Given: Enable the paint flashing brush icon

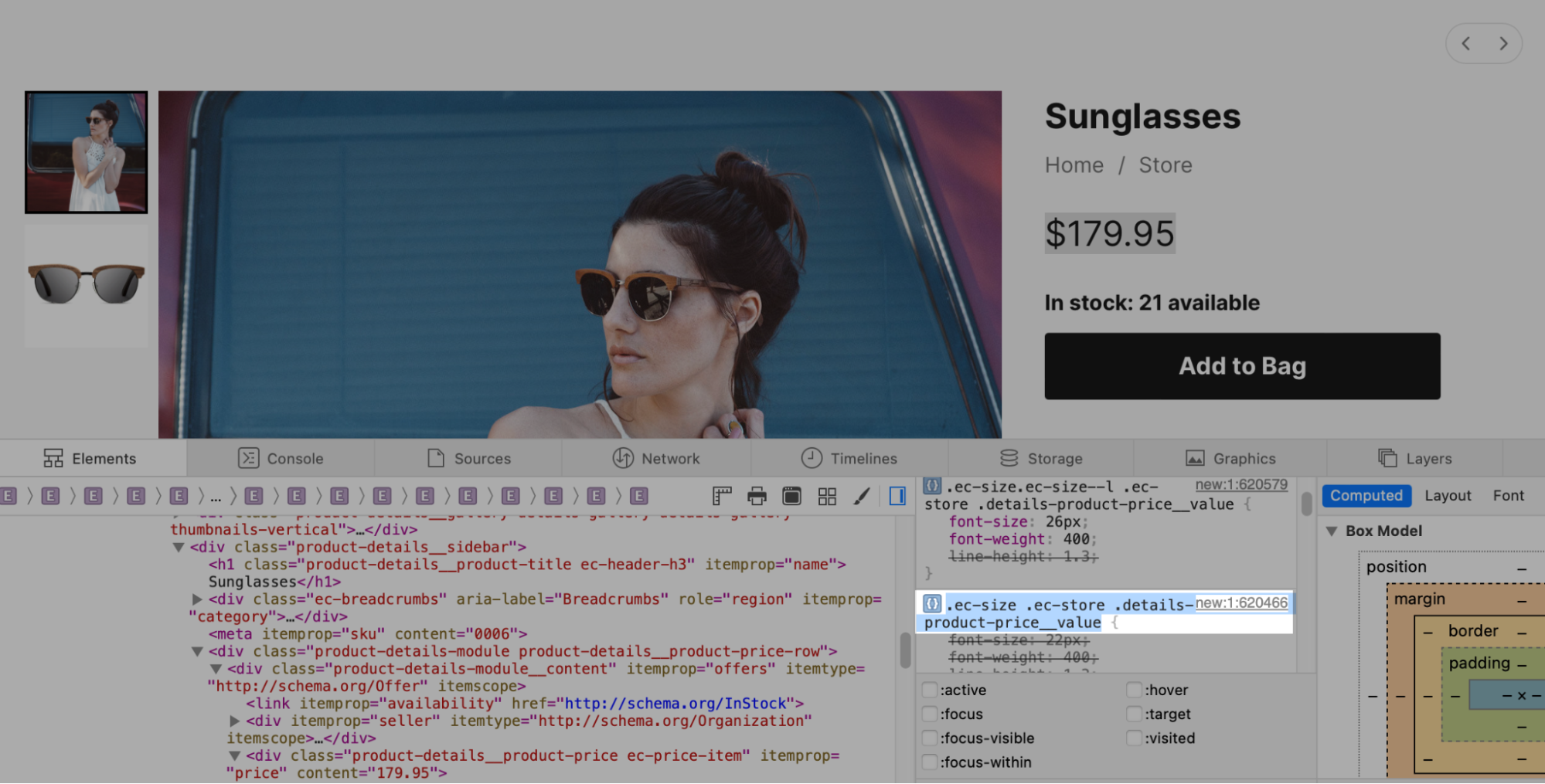Looking at the screenshot, I should click(x=862, y=496).
